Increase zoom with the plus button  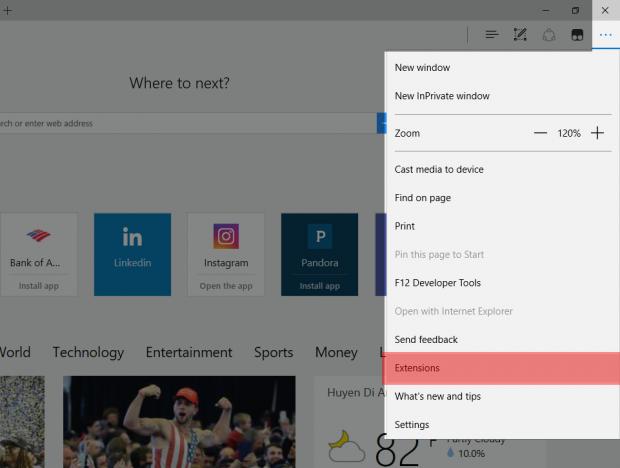pyautogui.click(x=597, y=133)
